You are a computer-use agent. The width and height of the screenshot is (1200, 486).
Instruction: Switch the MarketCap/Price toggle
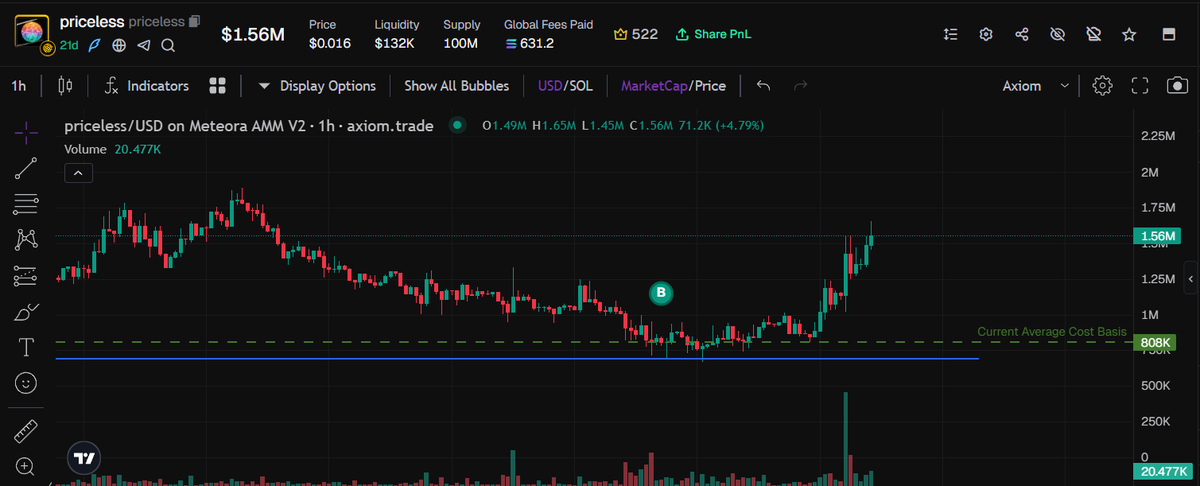pyautogui.click(x=673, y=86)
